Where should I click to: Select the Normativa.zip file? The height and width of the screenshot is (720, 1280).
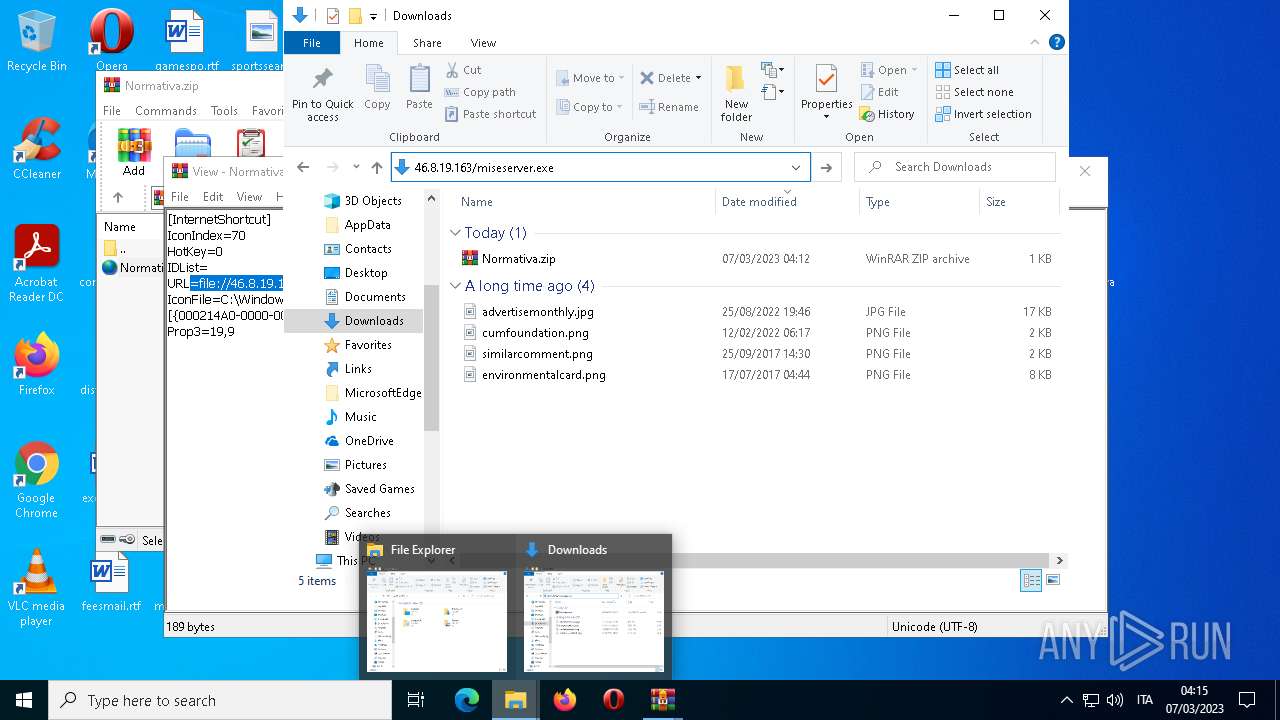(518, 259)
